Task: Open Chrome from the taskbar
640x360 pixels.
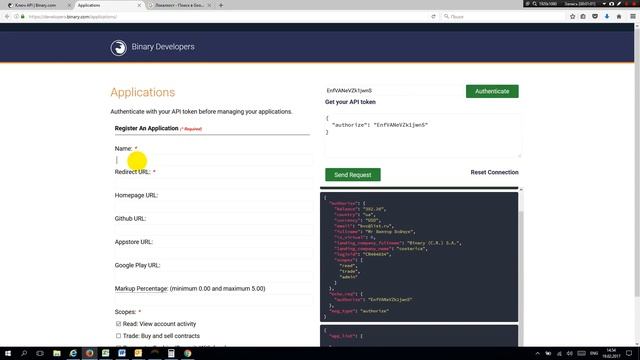Action: point(187,353)
